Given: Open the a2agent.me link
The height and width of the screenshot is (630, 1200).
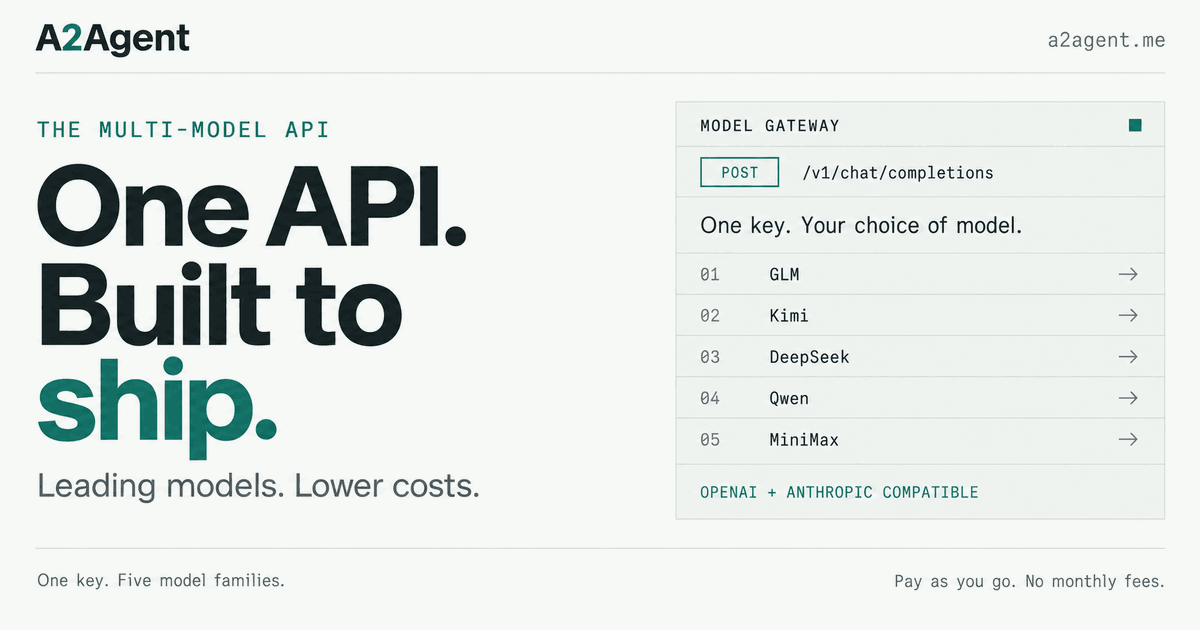Looking at the screenshot, I should tap(1106, 41).
